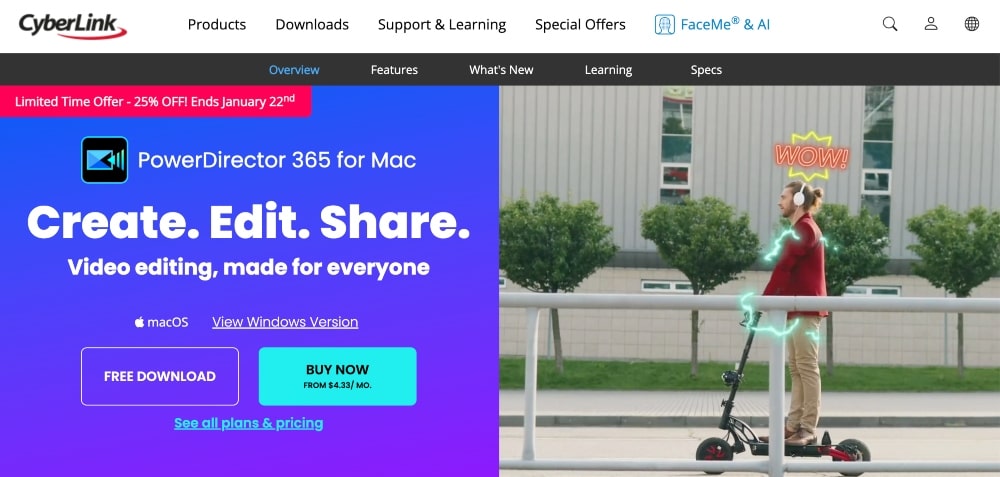
Task: Click the FREE DOWNLOAD button
Action: tap(159, 376)
